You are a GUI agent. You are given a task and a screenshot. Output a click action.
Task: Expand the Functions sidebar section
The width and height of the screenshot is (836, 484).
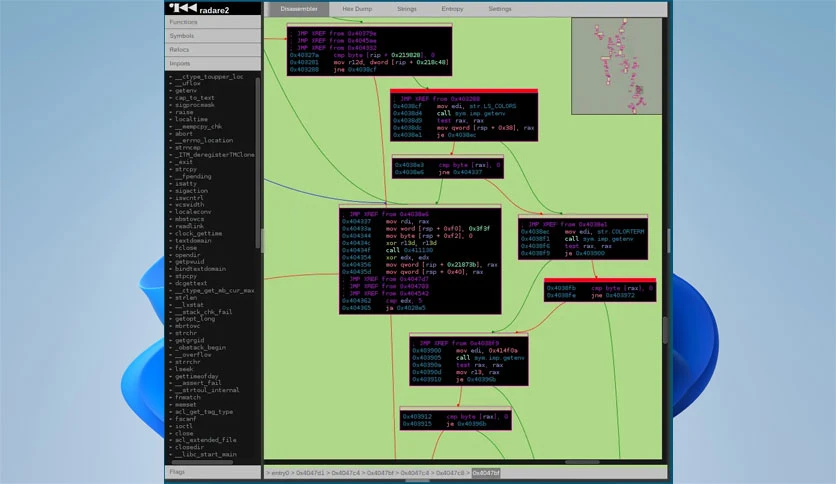tap(213, 22)
